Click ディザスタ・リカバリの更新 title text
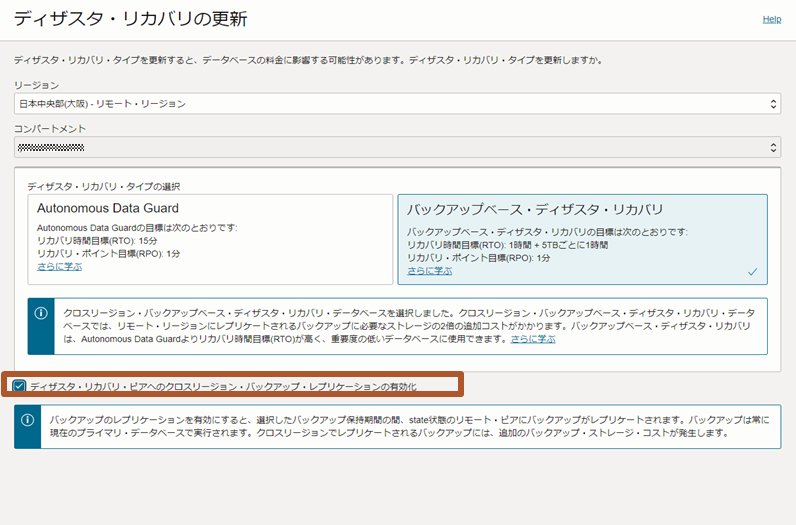Screen dimensions: 796x525 [130, 19]
